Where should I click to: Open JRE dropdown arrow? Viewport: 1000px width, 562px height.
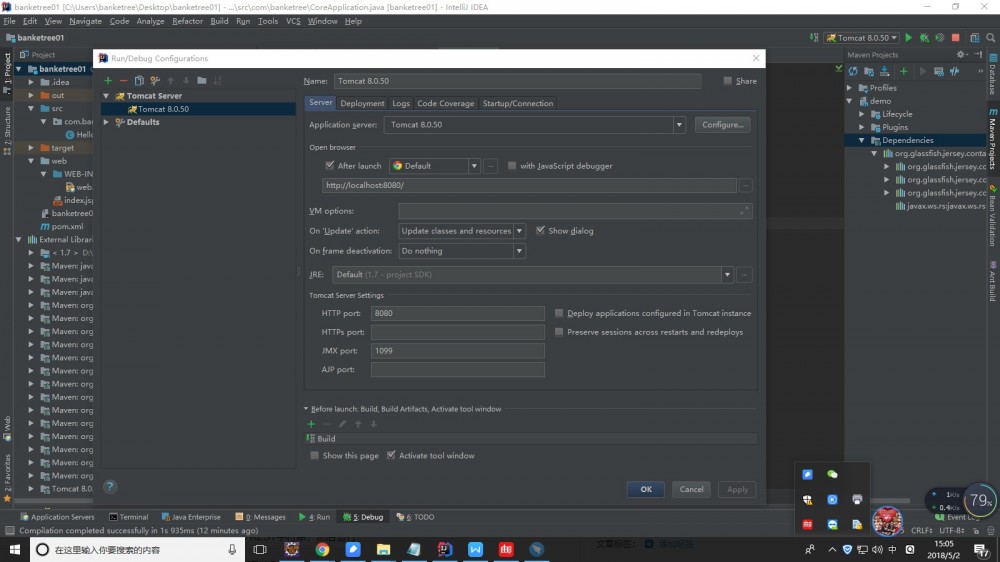click(727, 275)
